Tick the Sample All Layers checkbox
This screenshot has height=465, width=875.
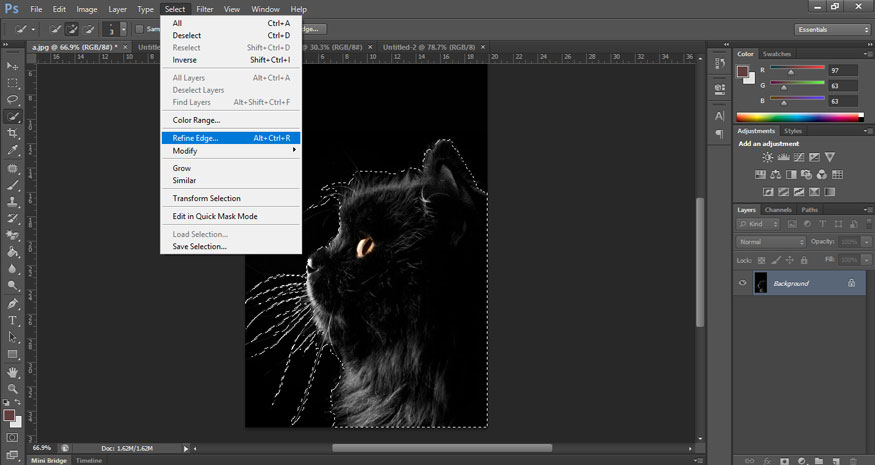[140, 29]
